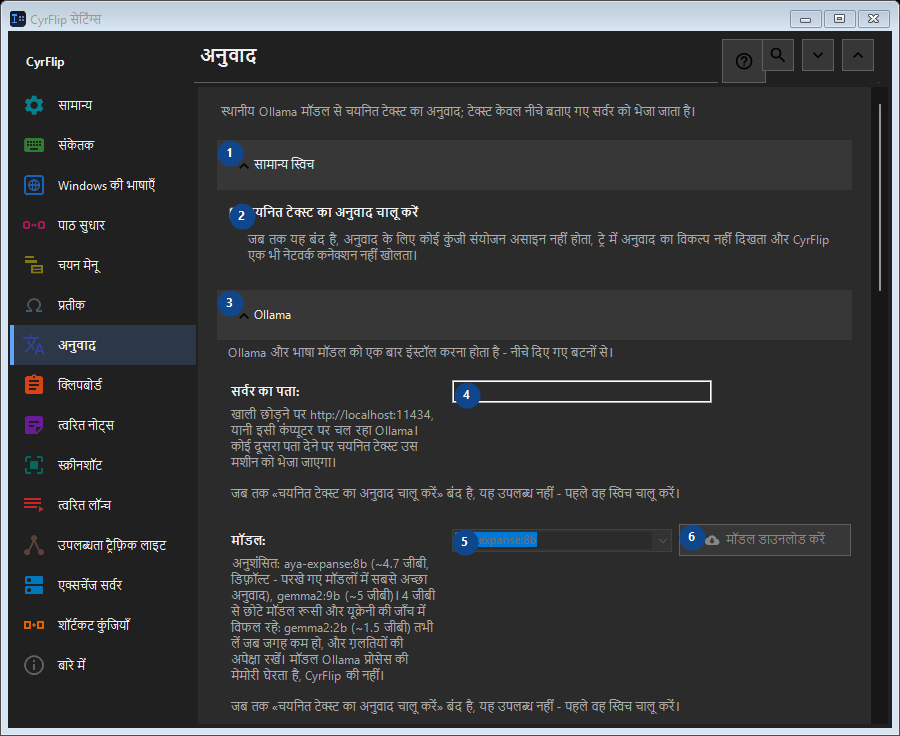Viewport: 900px width, 736px height.
Task: Close the CyrFlip सेटिंग्स window
Action: pos(874,19)
